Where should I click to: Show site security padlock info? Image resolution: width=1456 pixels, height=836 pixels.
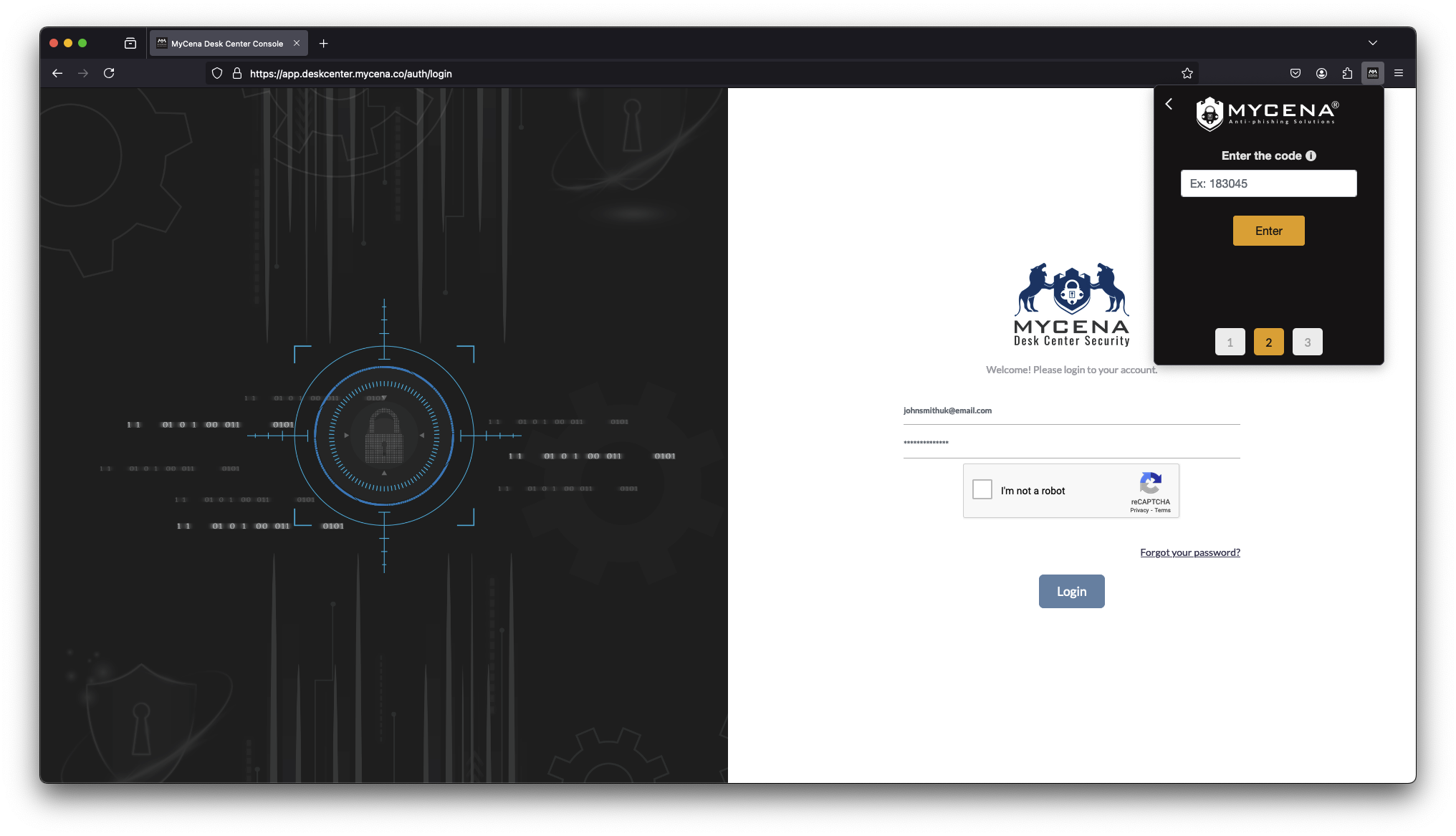tap(237, 73)
